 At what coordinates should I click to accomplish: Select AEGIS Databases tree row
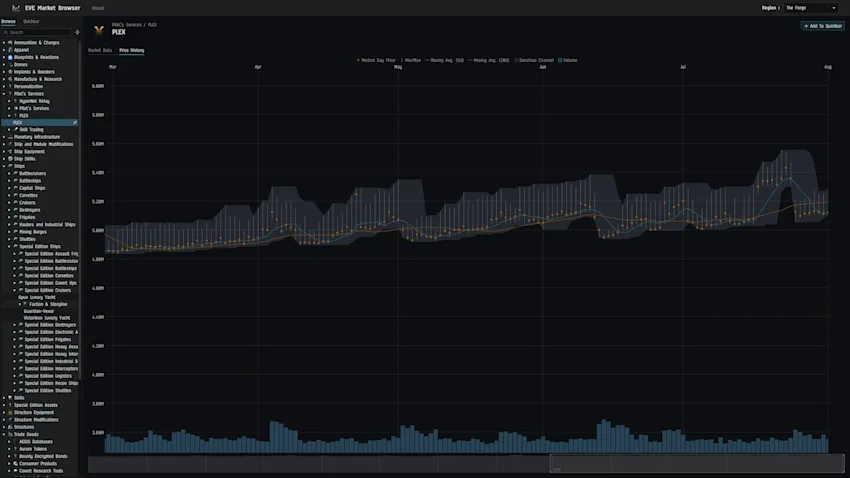36,442
